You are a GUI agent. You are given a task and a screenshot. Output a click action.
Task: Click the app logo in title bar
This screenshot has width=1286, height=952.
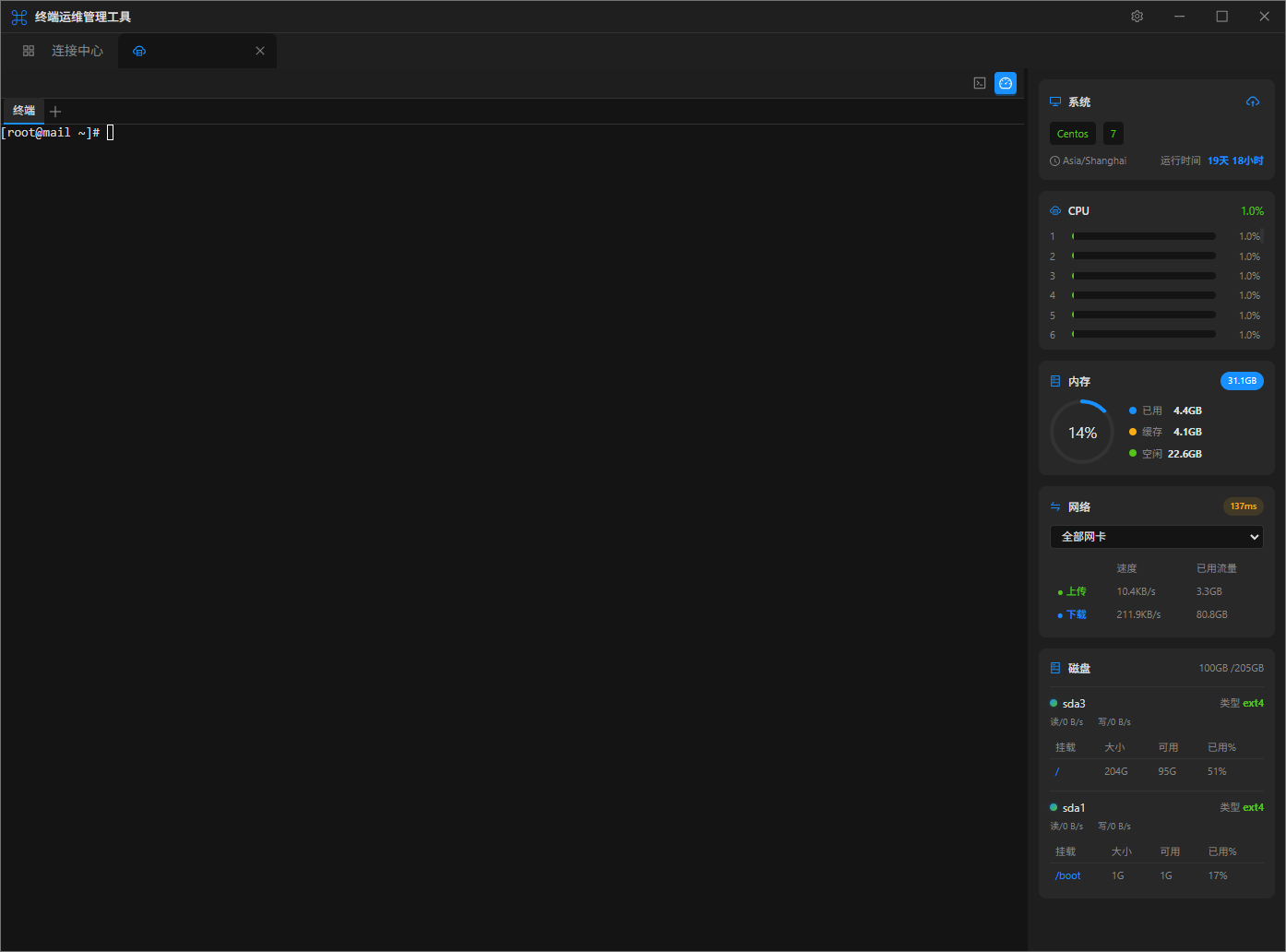tap(18, 17)
